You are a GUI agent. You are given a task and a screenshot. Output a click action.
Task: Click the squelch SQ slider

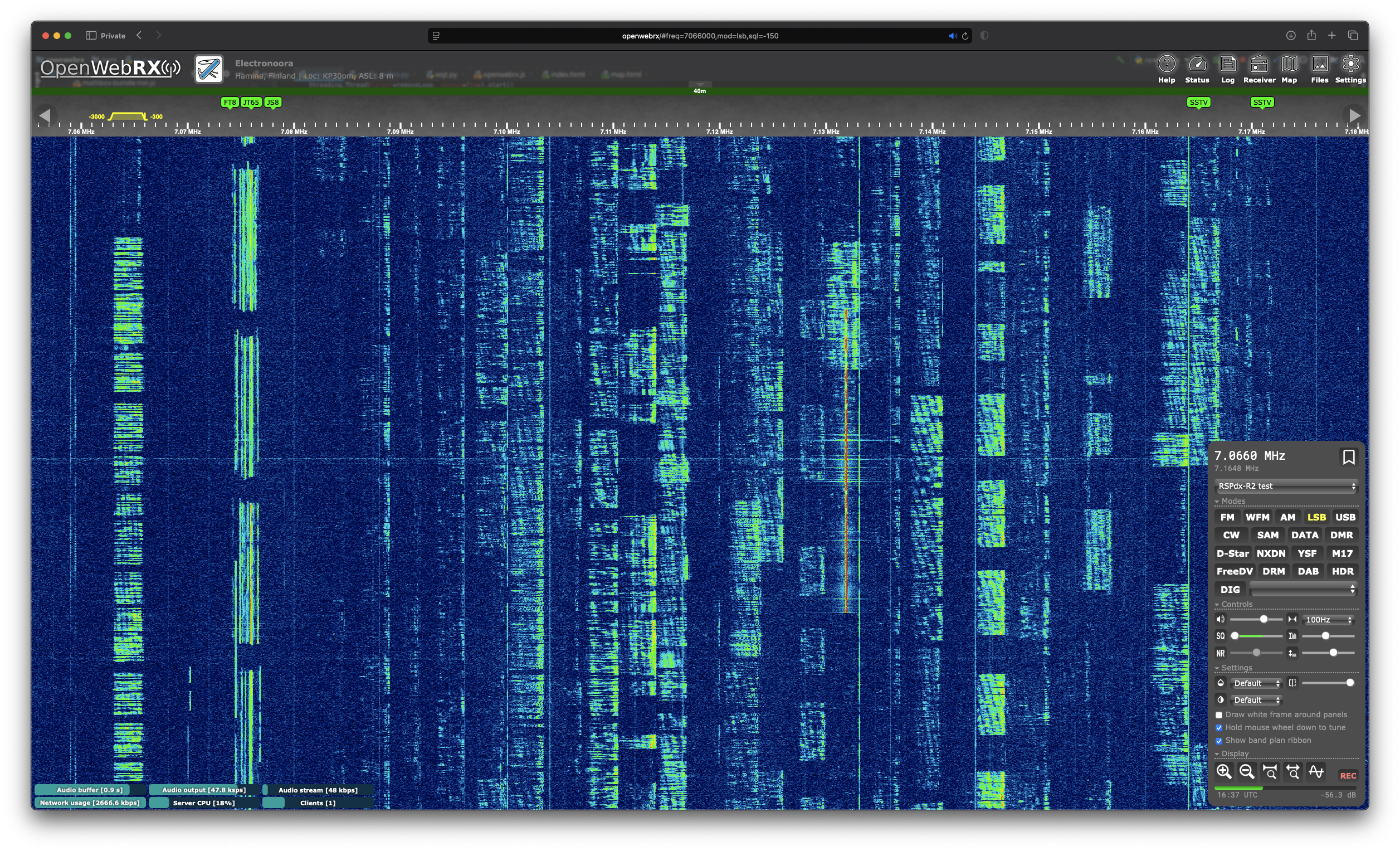click(1256, 636)
